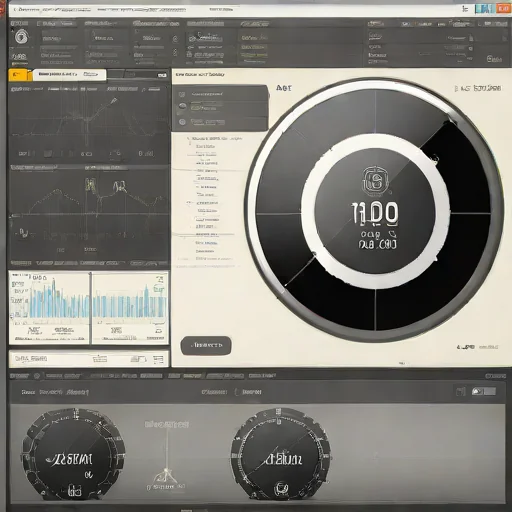The height and width of the screenshot is (512, 512).
Task: Click the blue icon in the title bar
Action: tap(484, 9)
